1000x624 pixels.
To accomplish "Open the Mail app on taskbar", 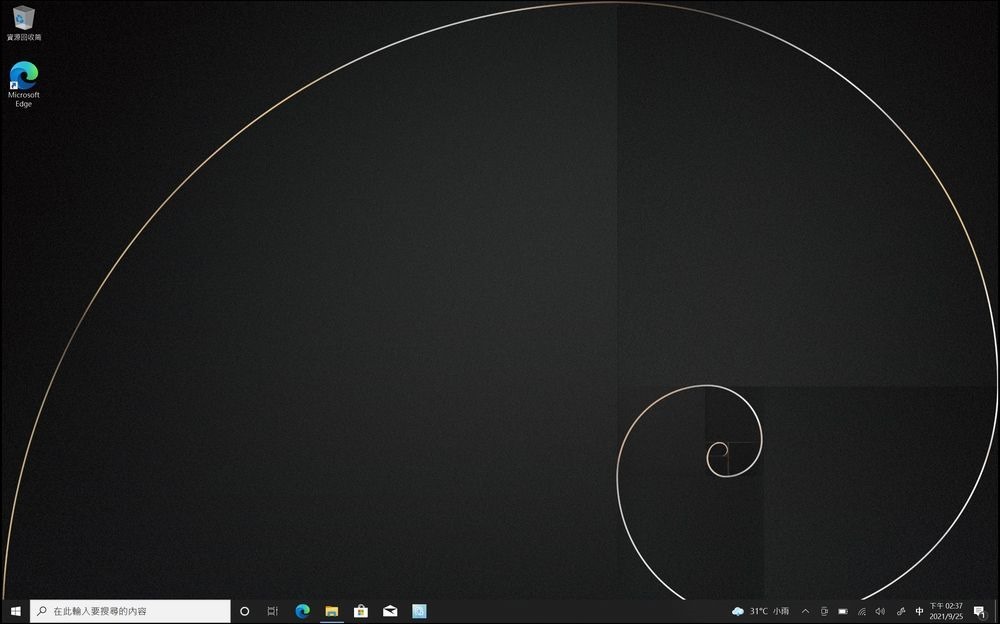I will click(390, 611).
